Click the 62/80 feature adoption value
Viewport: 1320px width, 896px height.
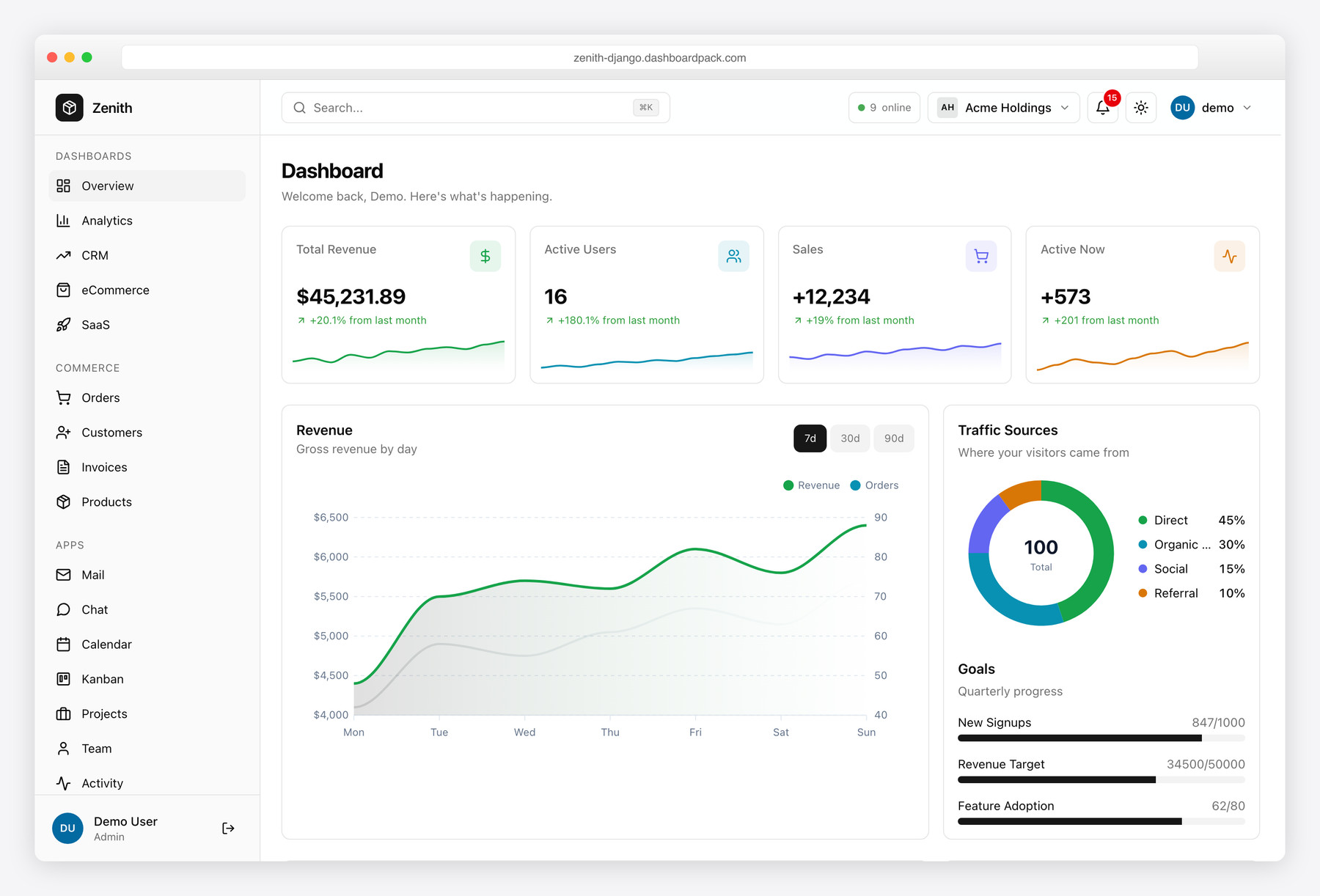click(x=1228, y=807)
